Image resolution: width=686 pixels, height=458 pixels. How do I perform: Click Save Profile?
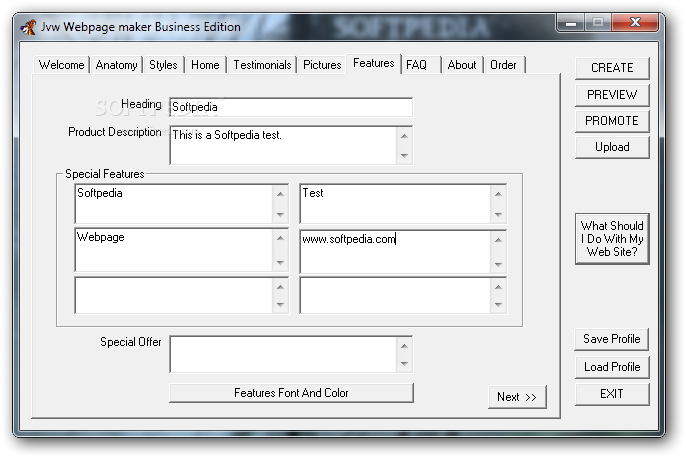click(x=612, y=339)
